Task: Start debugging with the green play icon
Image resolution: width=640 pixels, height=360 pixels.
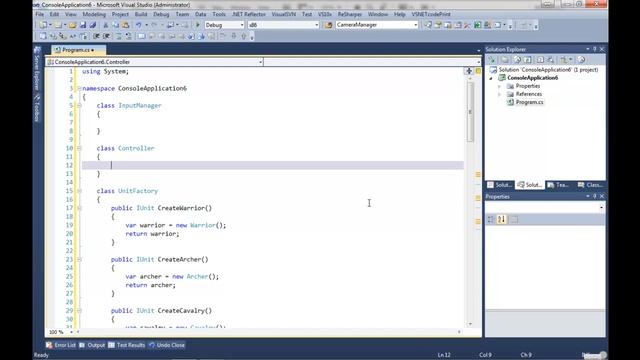Action: click(x=198, y=25)
